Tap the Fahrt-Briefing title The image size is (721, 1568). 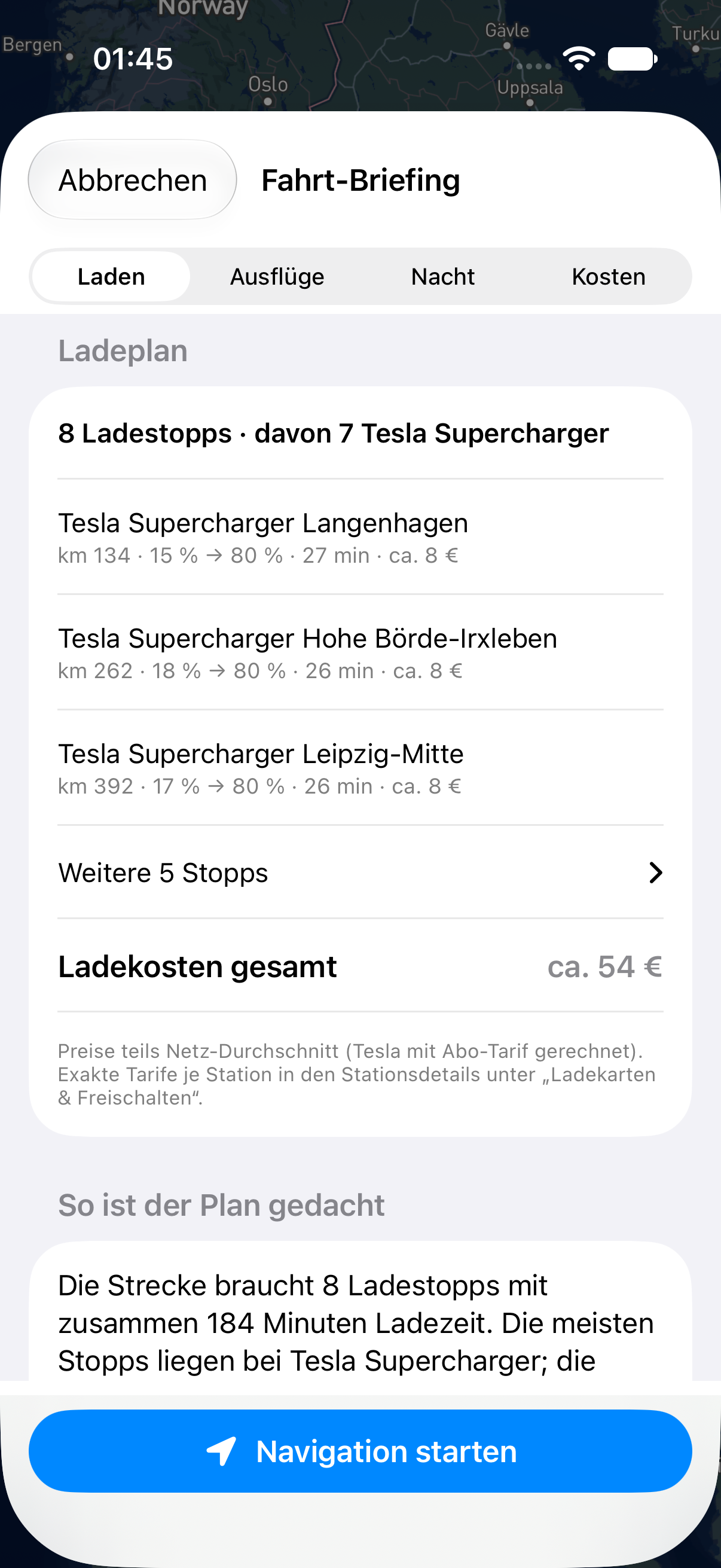pyautogui.click(x=360, y=180)
